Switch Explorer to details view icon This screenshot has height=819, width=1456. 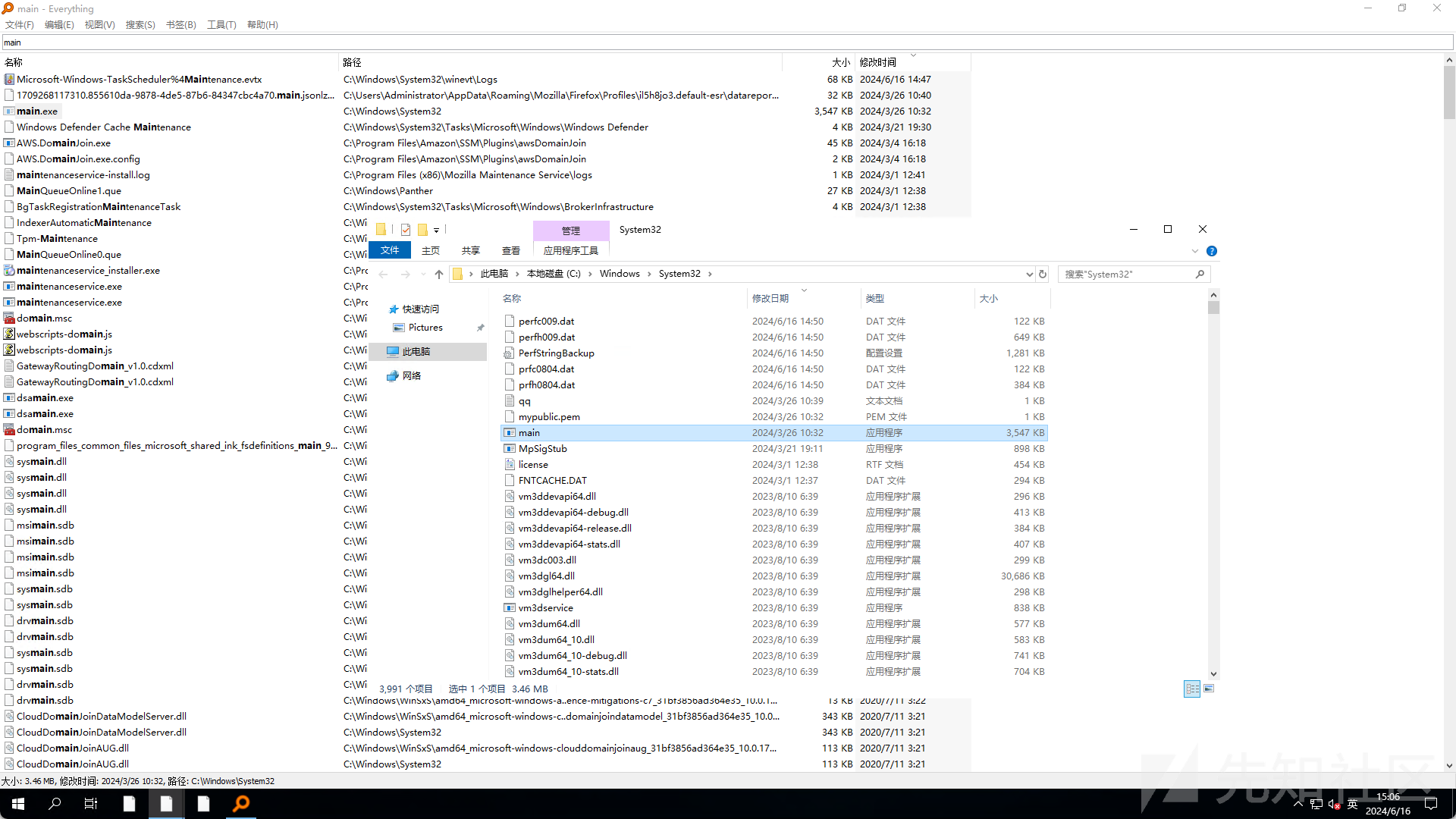coord(1192,689)
